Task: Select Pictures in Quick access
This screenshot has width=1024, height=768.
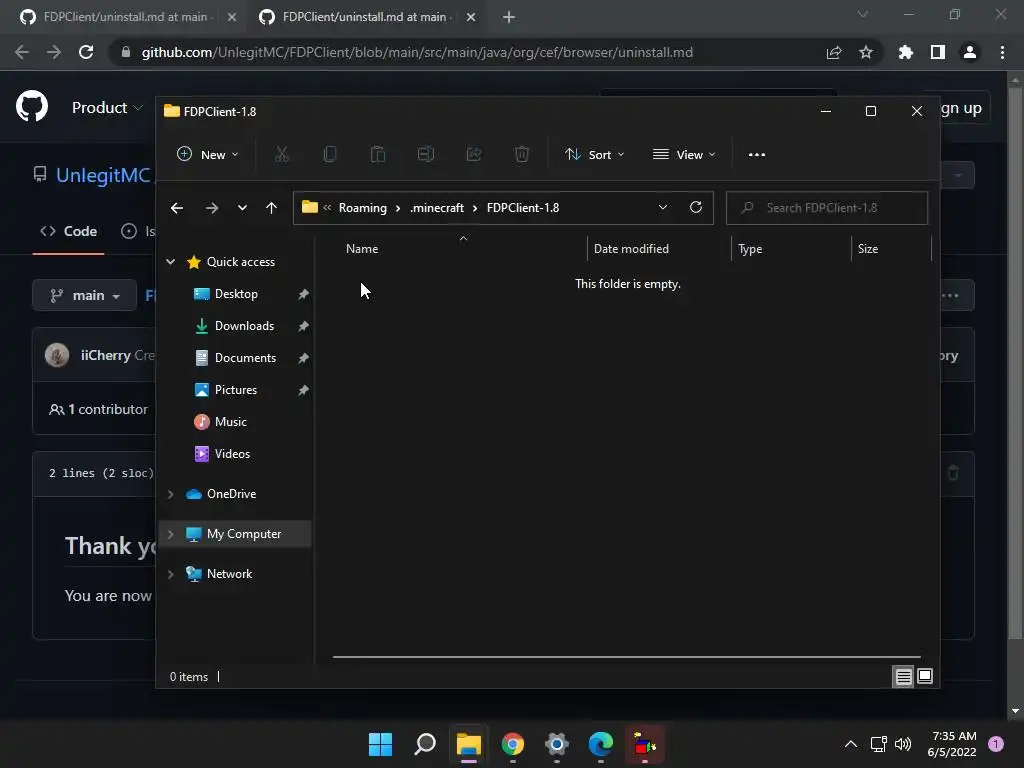Action: click(x=236, y=390)
